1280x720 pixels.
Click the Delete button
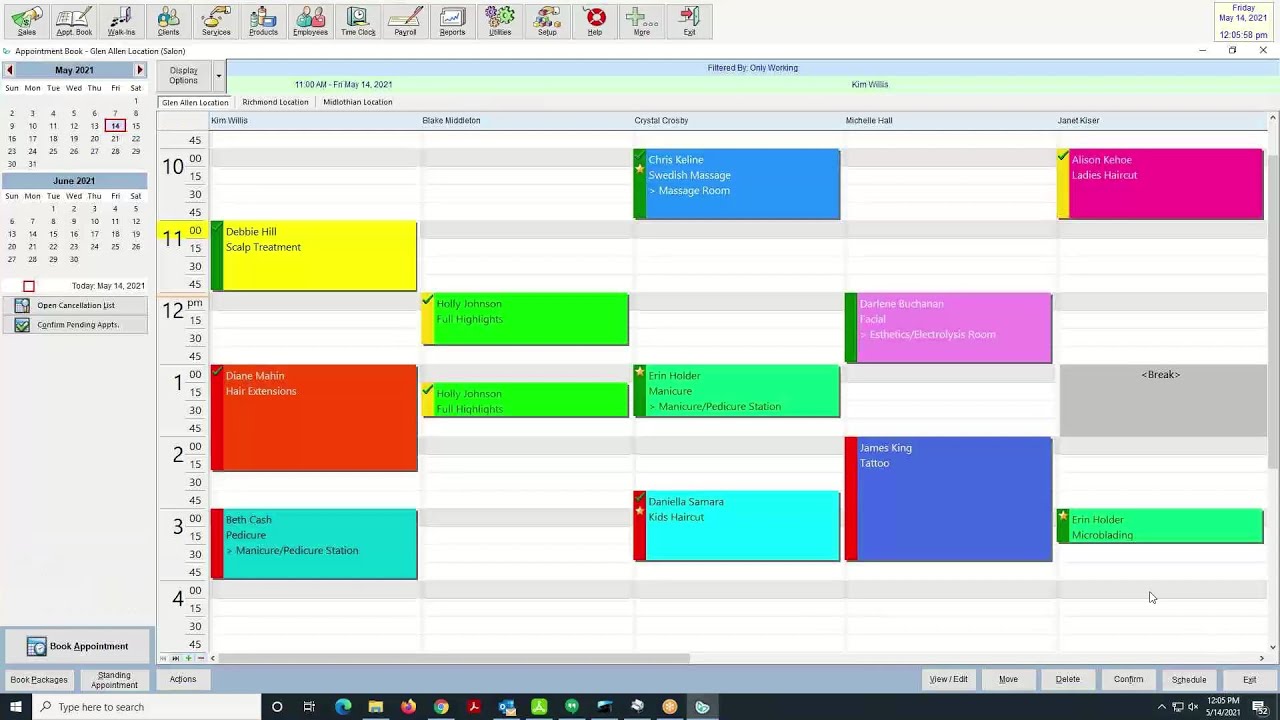pos(1067,680)
